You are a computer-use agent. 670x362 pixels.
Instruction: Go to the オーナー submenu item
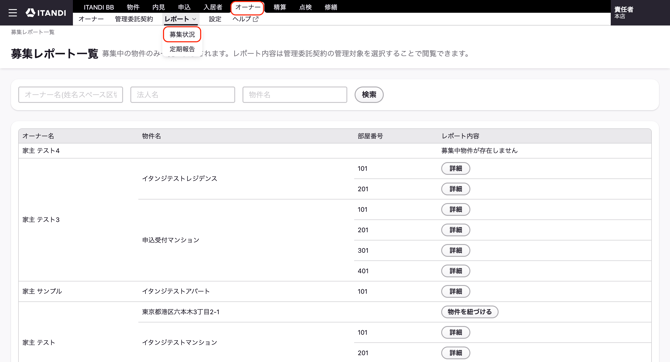pos(91,19)
